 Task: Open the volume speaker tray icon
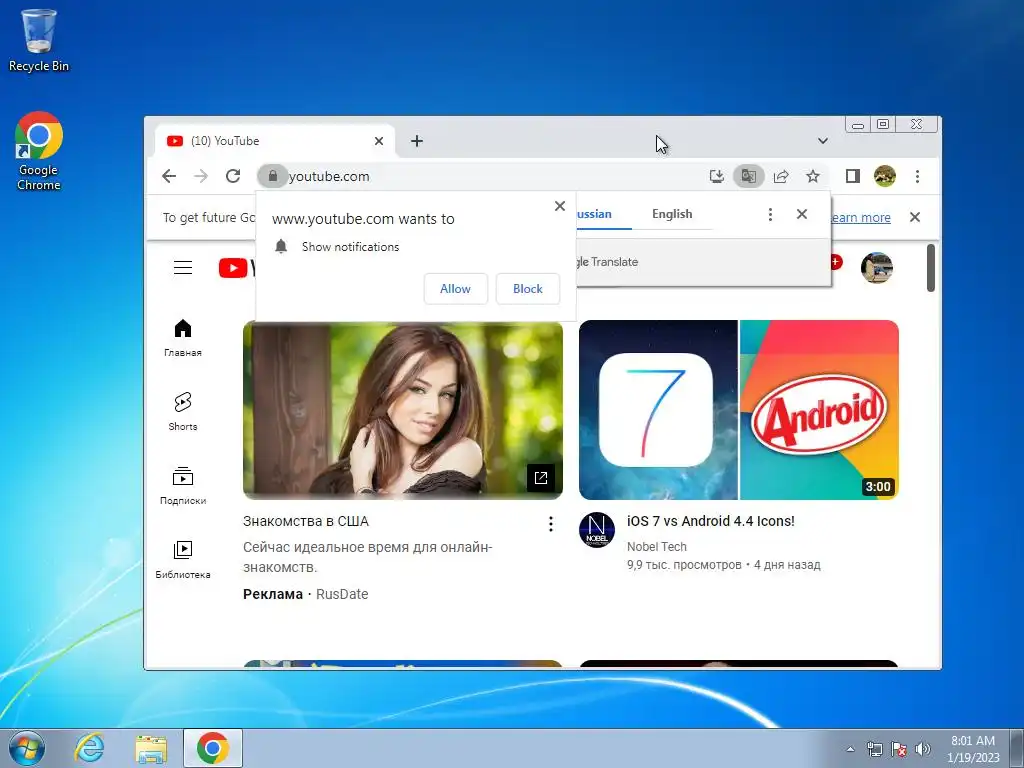923,749
